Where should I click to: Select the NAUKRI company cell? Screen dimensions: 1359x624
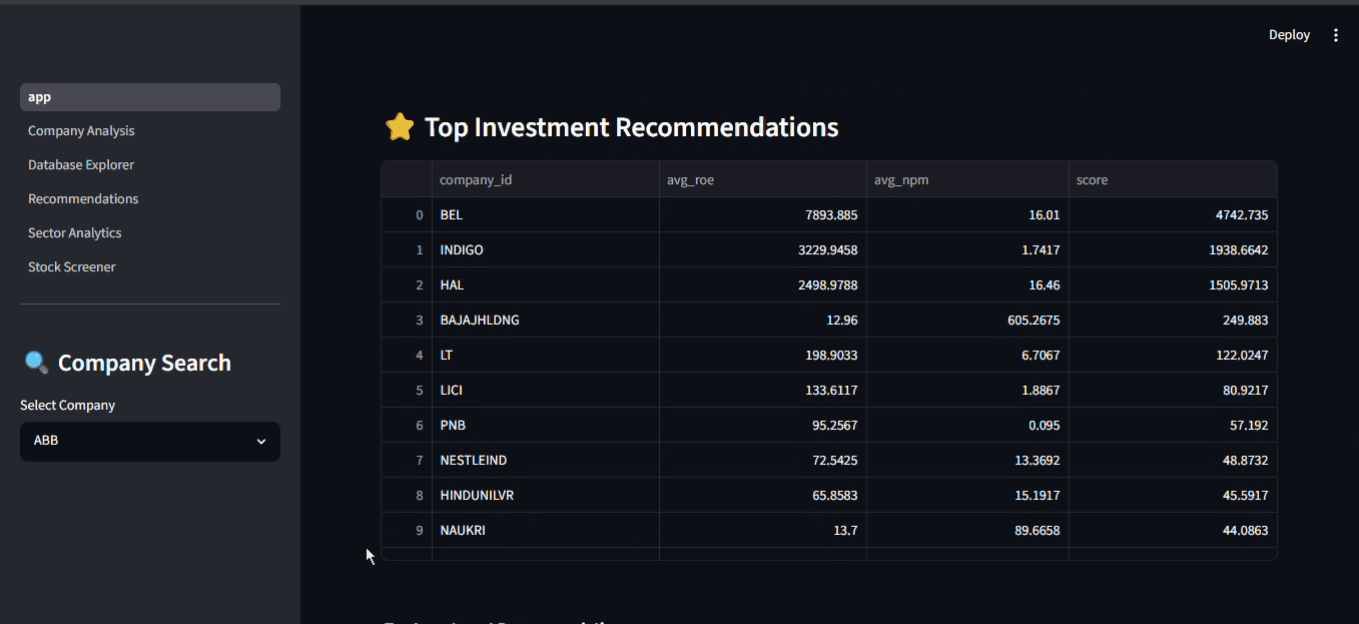pos(545,530)
